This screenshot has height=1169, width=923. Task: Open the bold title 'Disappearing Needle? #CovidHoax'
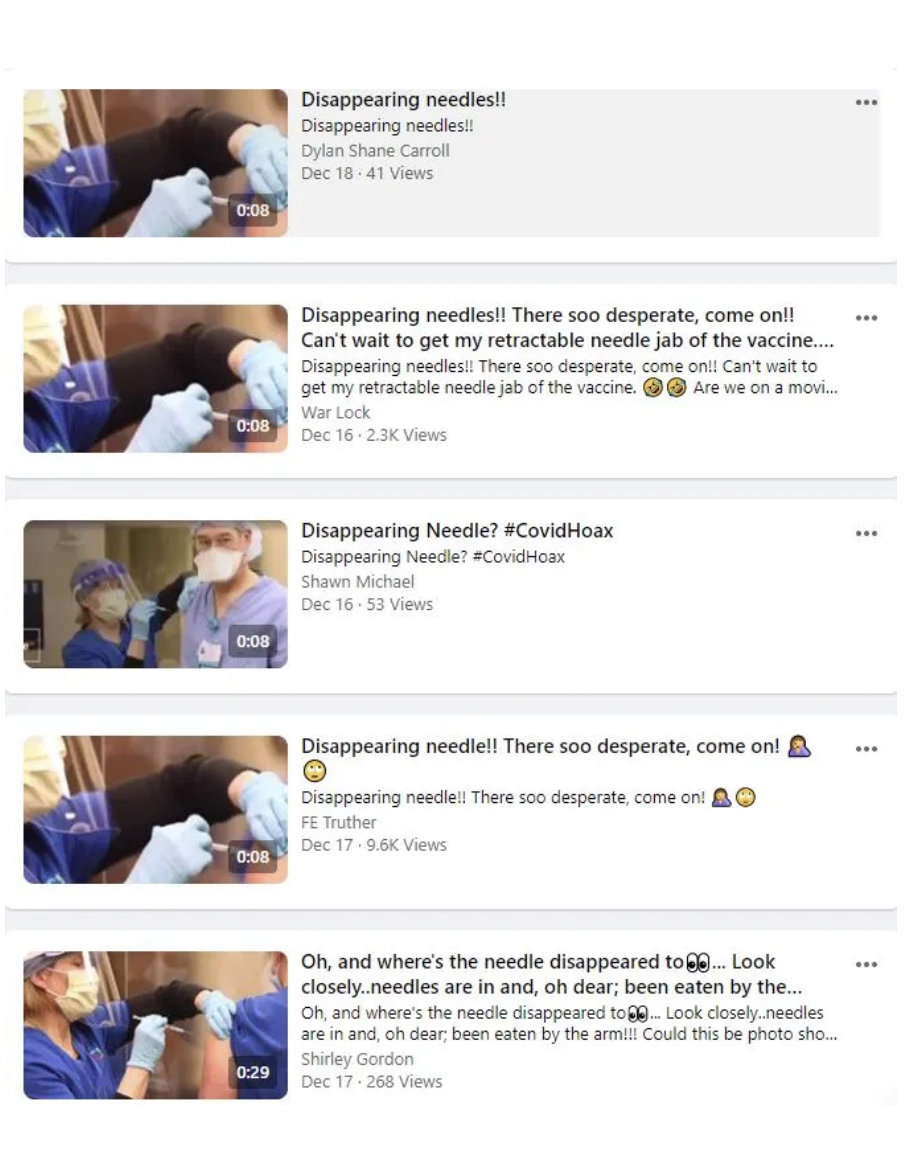457,531
